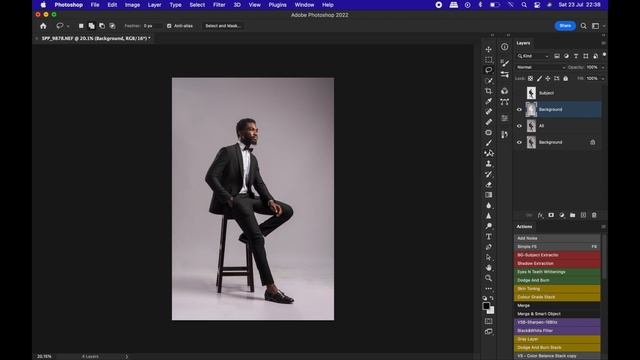Open the Image menu
Viewport: 640px width, 360px height.
click(132, 5)
